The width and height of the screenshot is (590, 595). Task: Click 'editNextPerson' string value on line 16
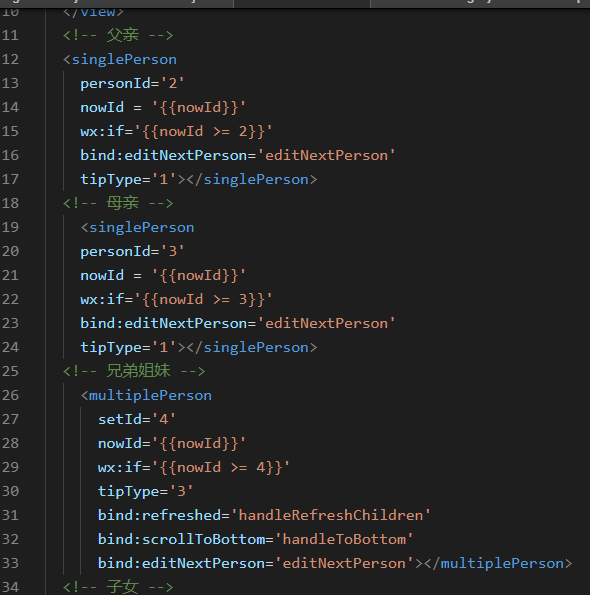(327, 156)
